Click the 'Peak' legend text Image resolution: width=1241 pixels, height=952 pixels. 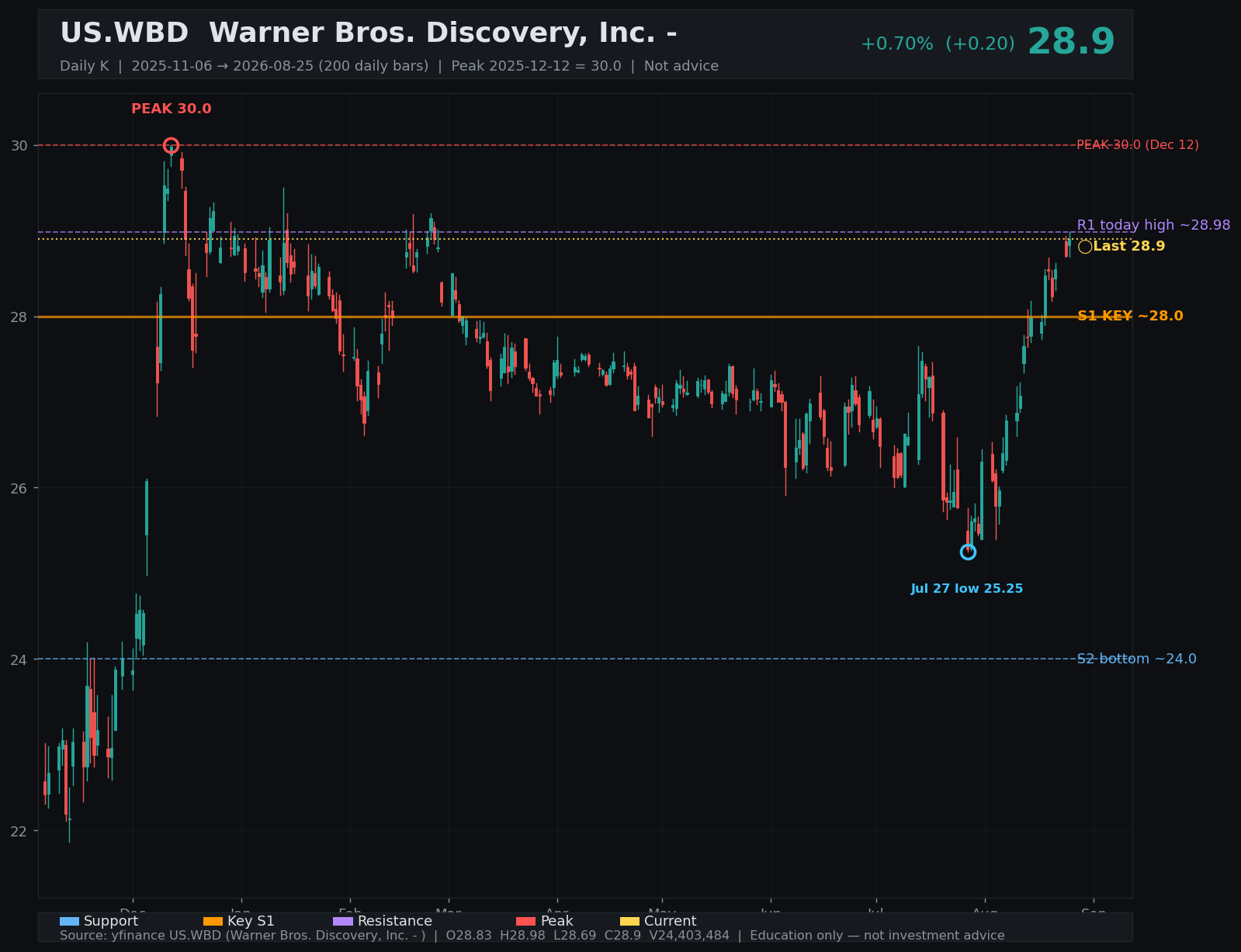tap(556, 921)
